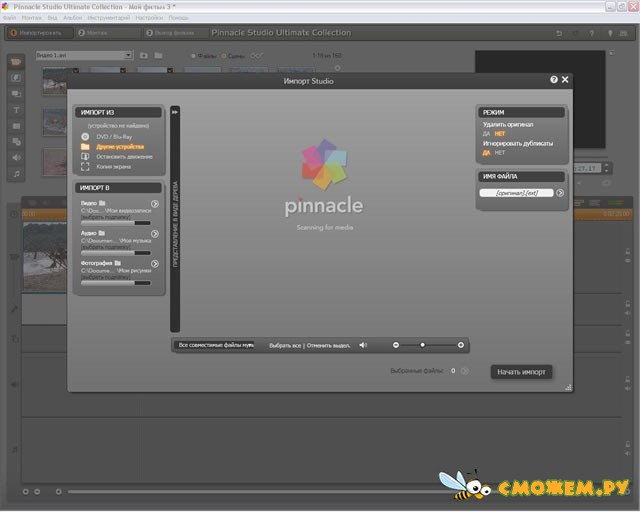This screenshot has width=640, height=512.
Task: Open the Инструментарий menu
Action: point(109,18)
